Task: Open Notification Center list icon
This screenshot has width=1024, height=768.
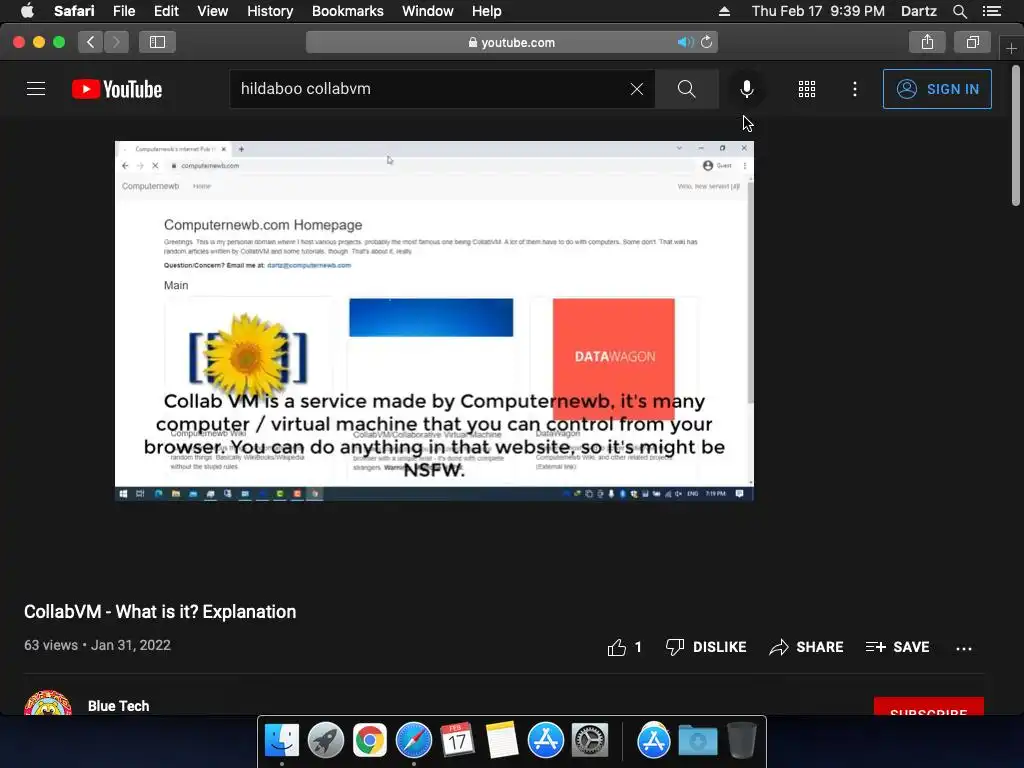Action: tap(992, 11)
